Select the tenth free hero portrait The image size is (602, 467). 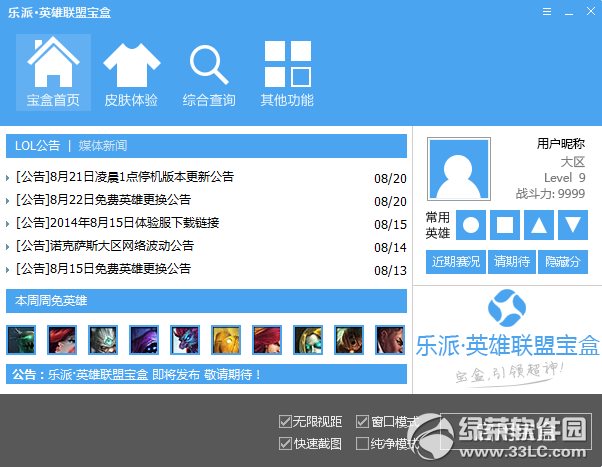pyautogui.click(x=390, y=340)
